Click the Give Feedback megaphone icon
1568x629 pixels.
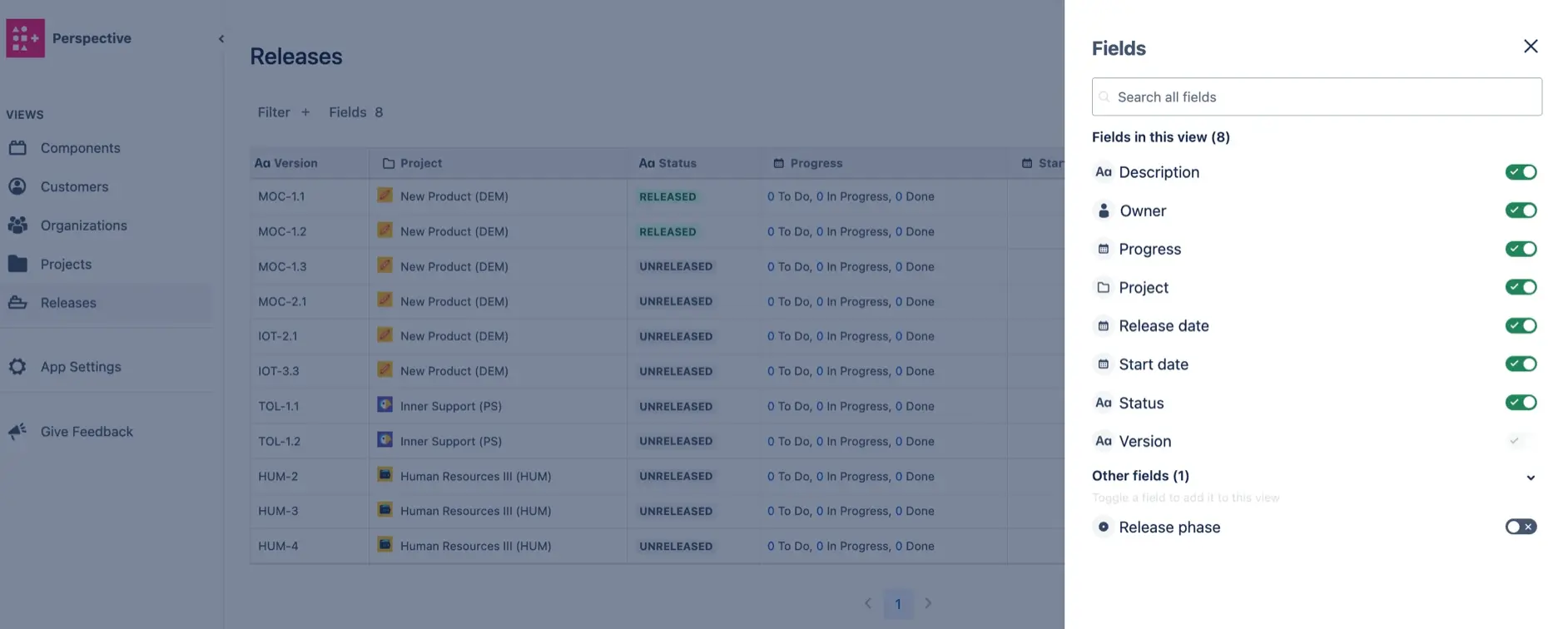[17, 432]
